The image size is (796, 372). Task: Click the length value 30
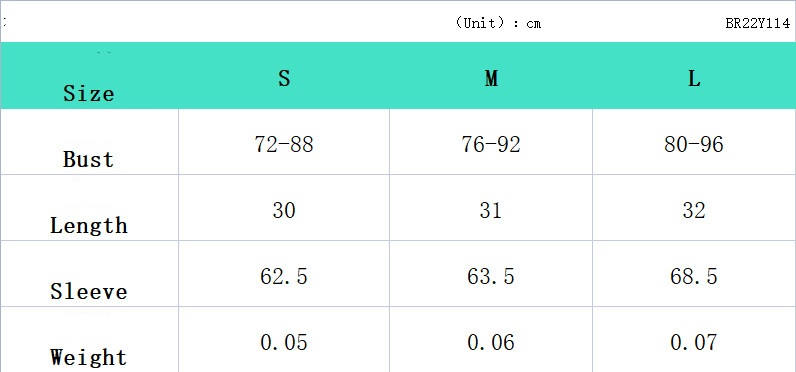[x=284, y=210]
